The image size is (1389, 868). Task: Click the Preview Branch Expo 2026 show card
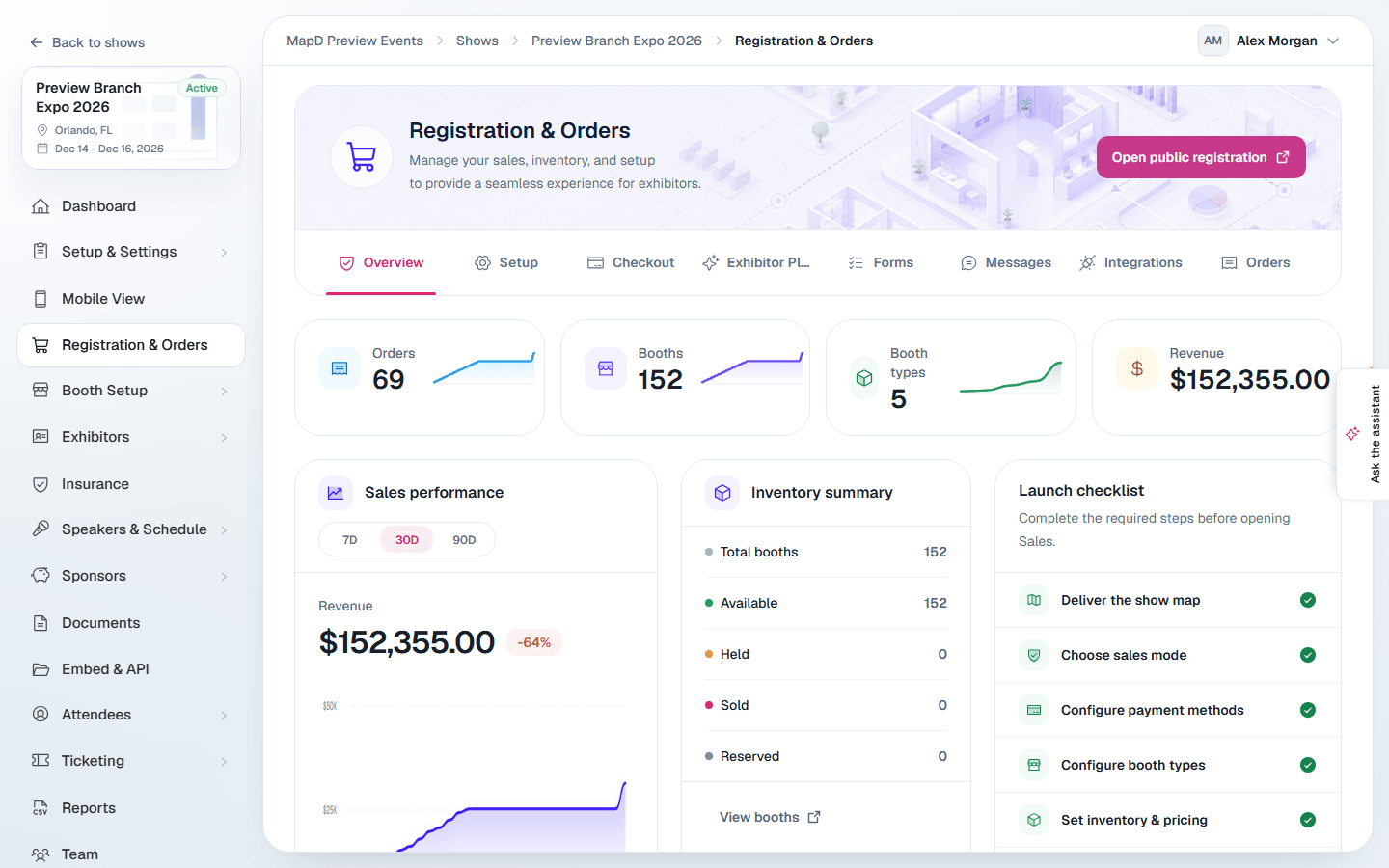tap(131, 118)
